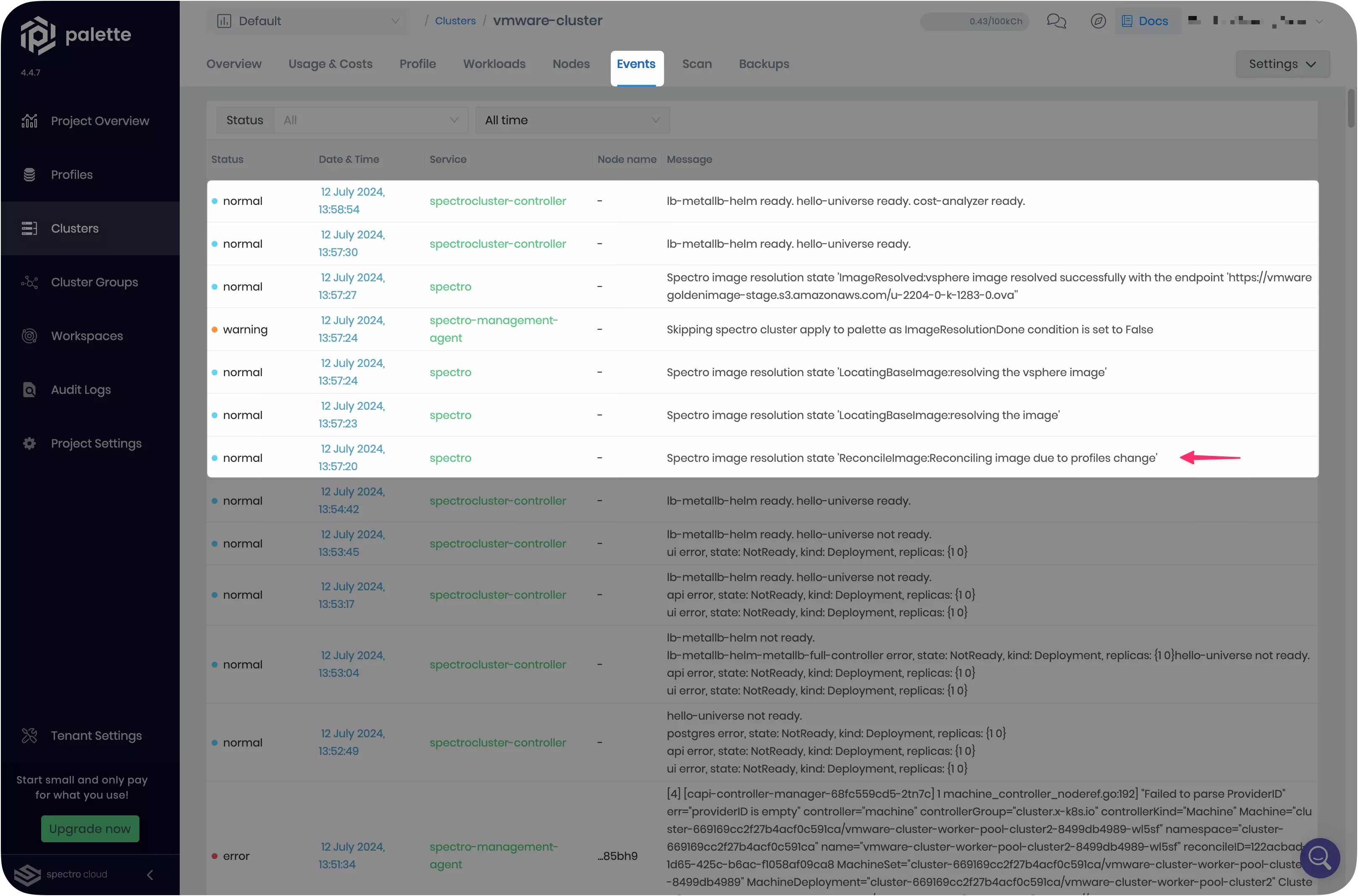This screenshot has width=1358, height=896.
Task: Open Project Overview chart icon
Action: [x=29, y=121]
